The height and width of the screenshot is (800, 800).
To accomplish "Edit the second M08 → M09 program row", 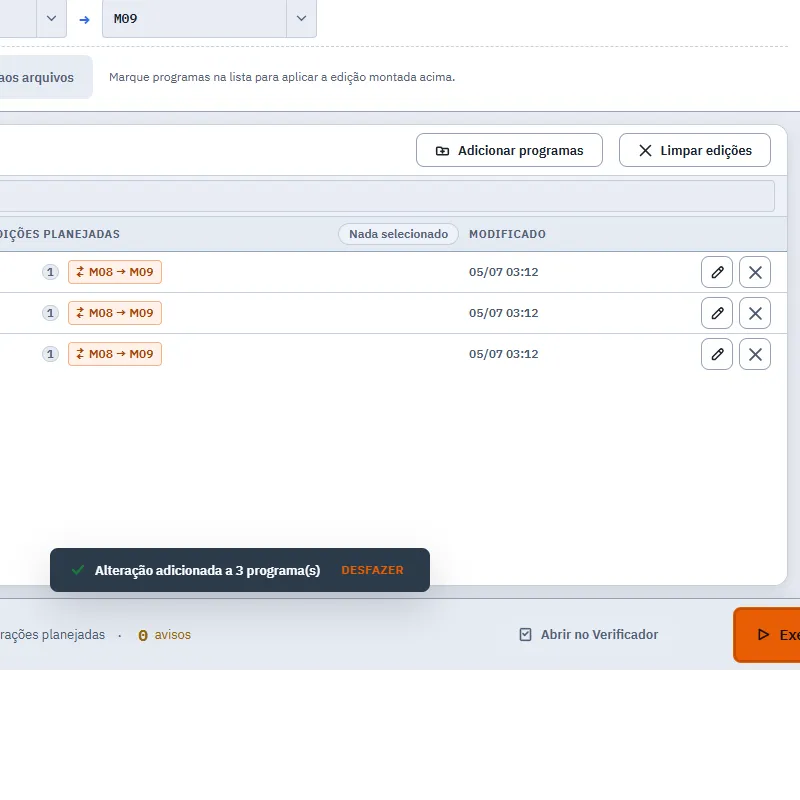I will [717, 313].
